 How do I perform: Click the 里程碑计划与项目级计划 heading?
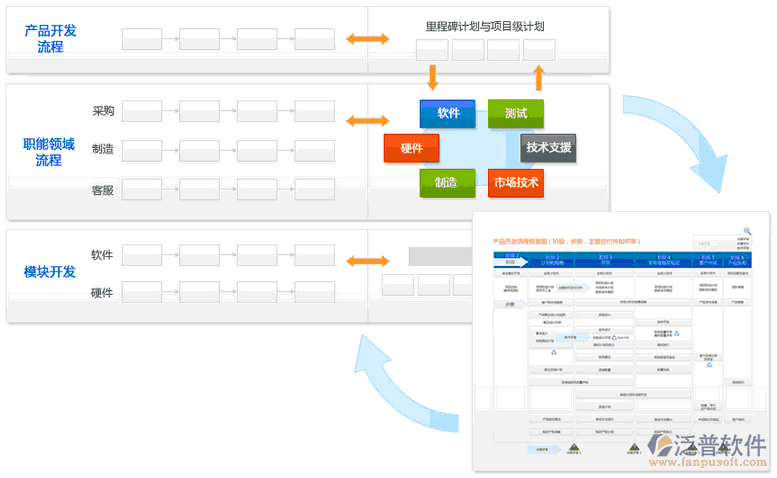click(x=485, y=26)
